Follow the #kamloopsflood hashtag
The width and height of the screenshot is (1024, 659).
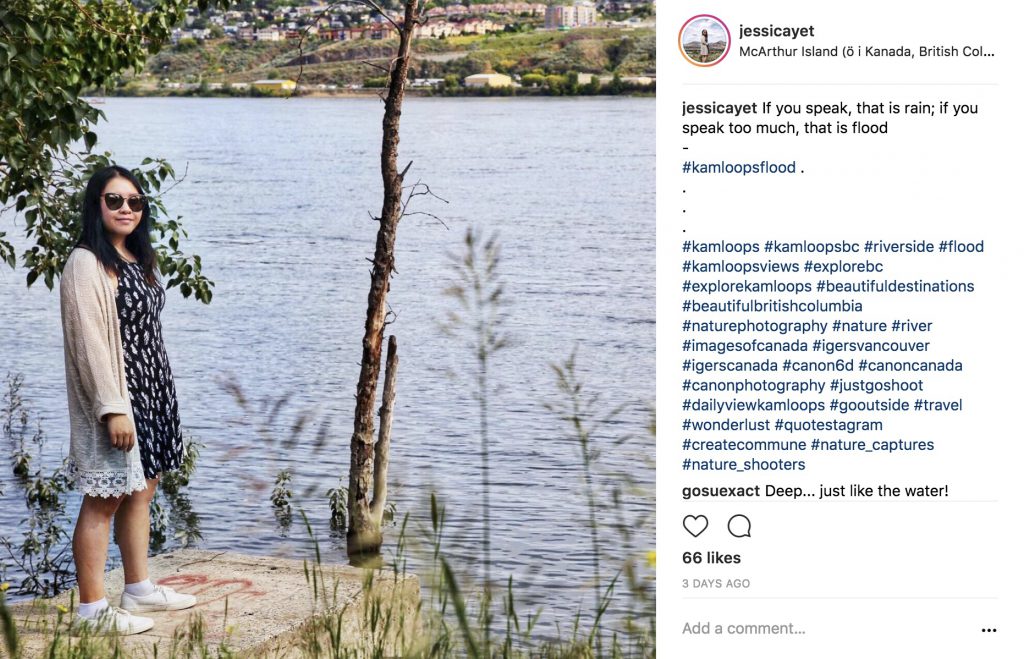739,167
